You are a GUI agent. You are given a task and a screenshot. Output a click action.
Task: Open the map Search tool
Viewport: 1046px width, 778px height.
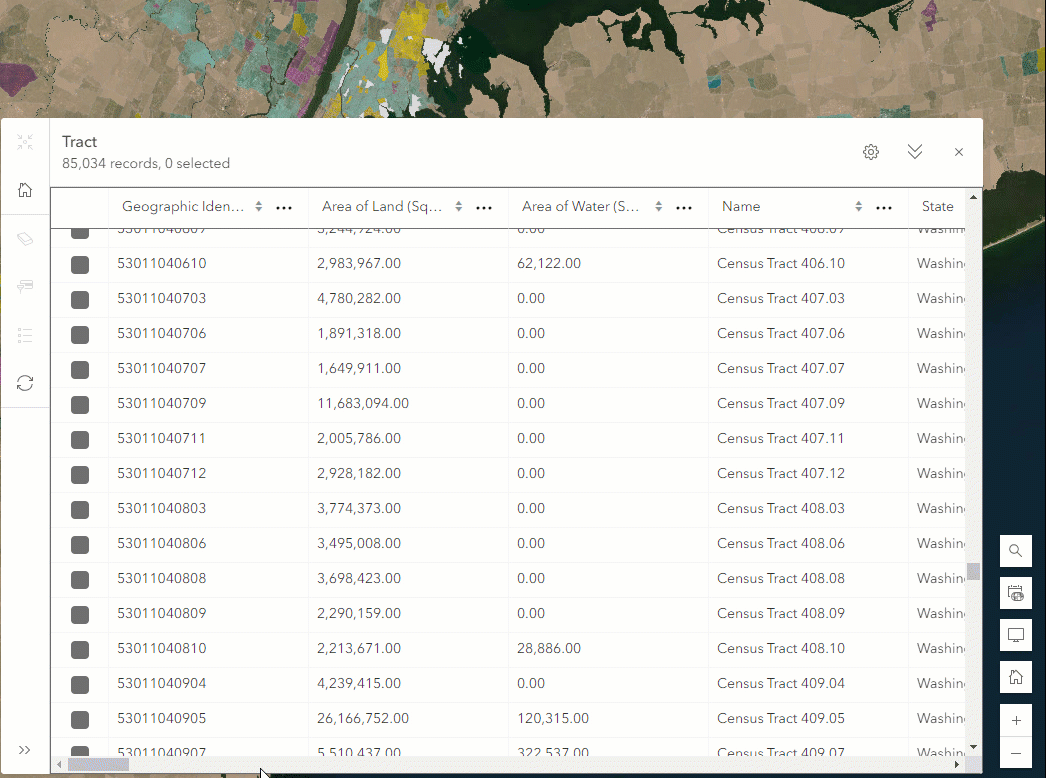pos(1015,550)
